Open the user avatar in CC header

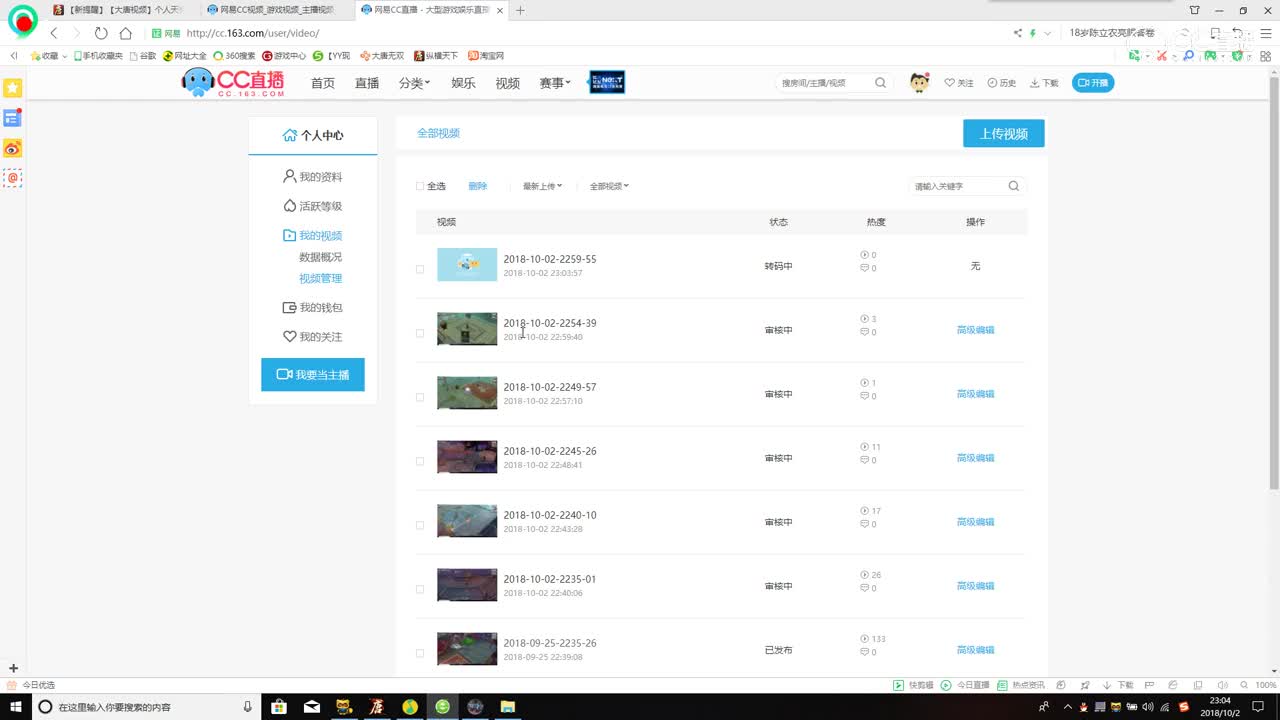coord(920,83)
